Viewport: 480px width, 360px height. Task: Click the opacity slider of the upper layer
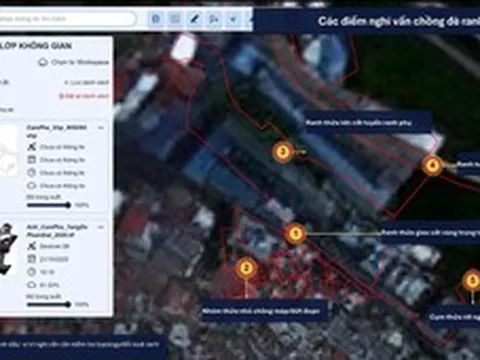(x=49, y=205)
